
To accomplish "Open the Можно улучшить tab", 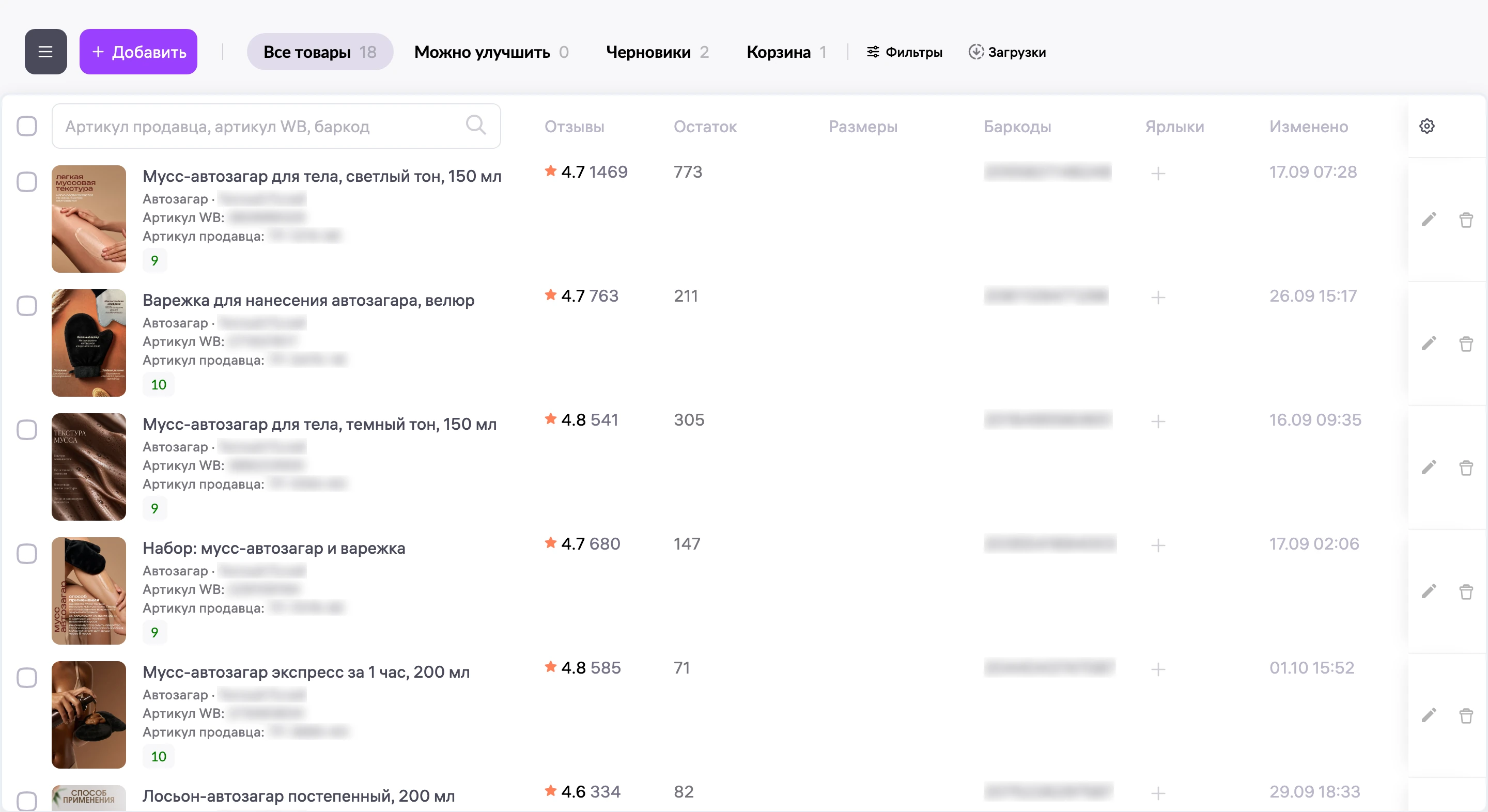I will coord(491,52).
